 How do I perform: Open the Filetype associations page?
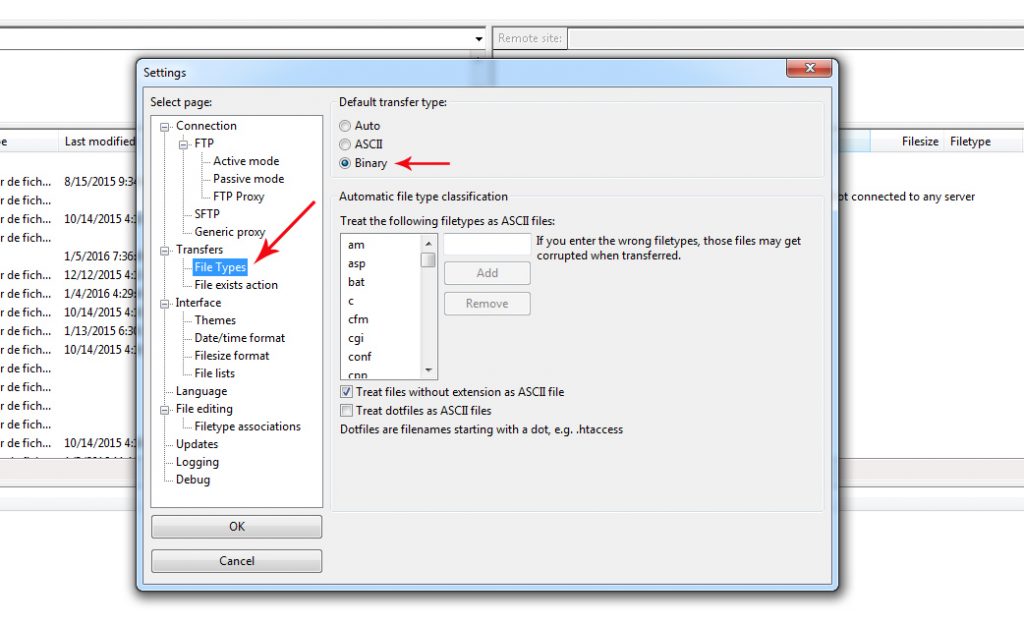[x=248, y=426]
